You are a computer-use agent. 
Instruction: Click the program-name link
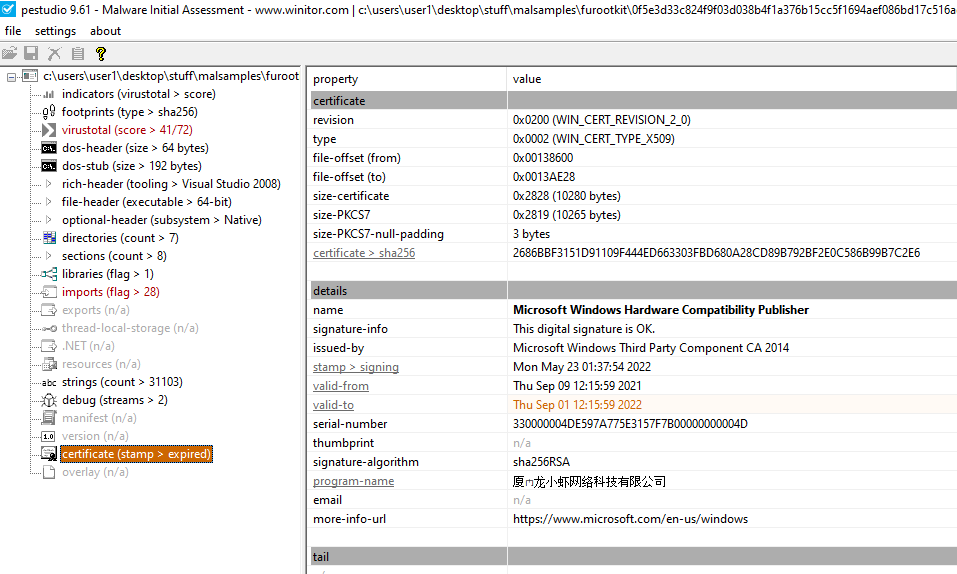tap(353, 481)
